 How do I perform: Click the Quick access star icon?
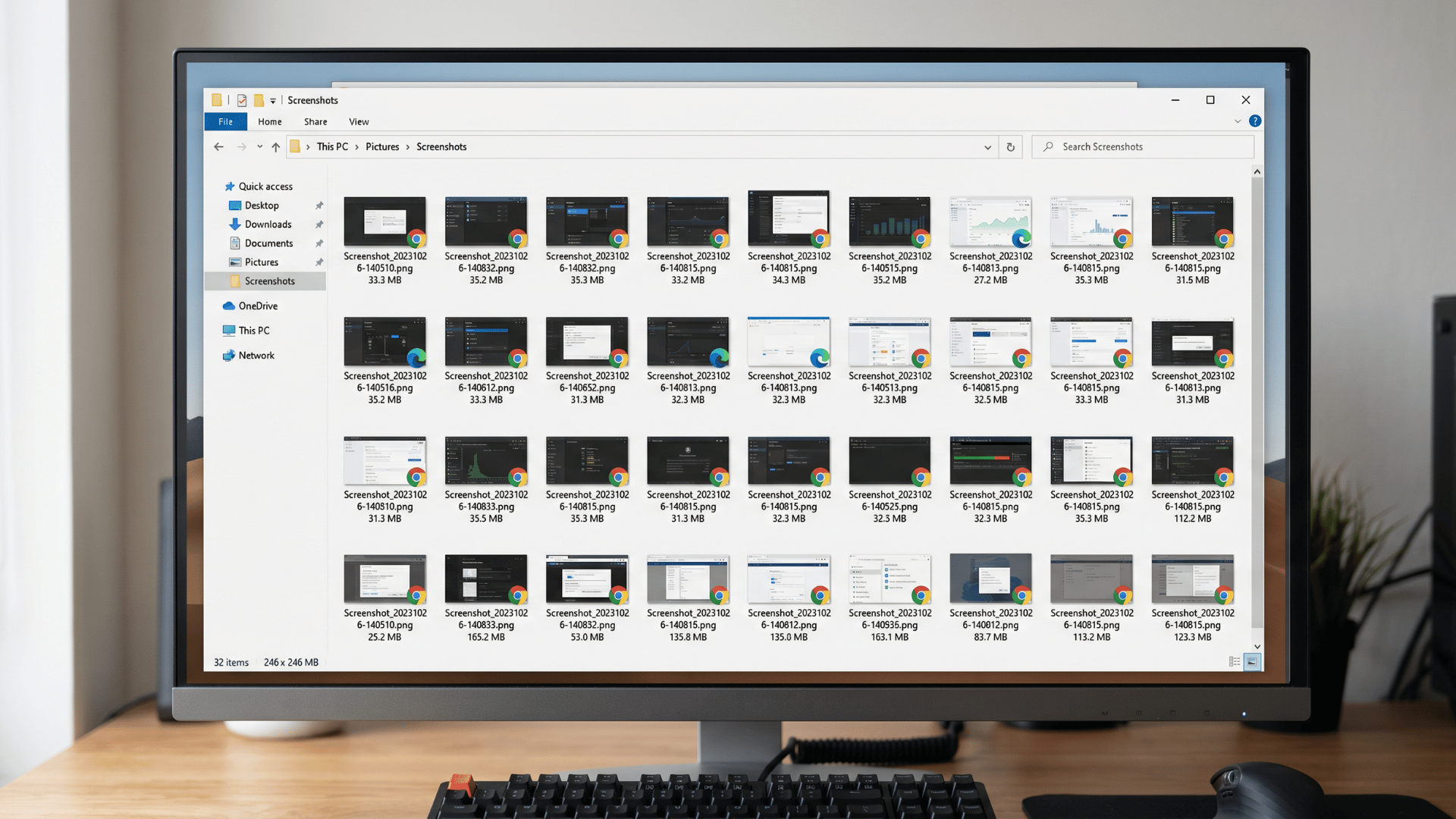coord(229,187)
